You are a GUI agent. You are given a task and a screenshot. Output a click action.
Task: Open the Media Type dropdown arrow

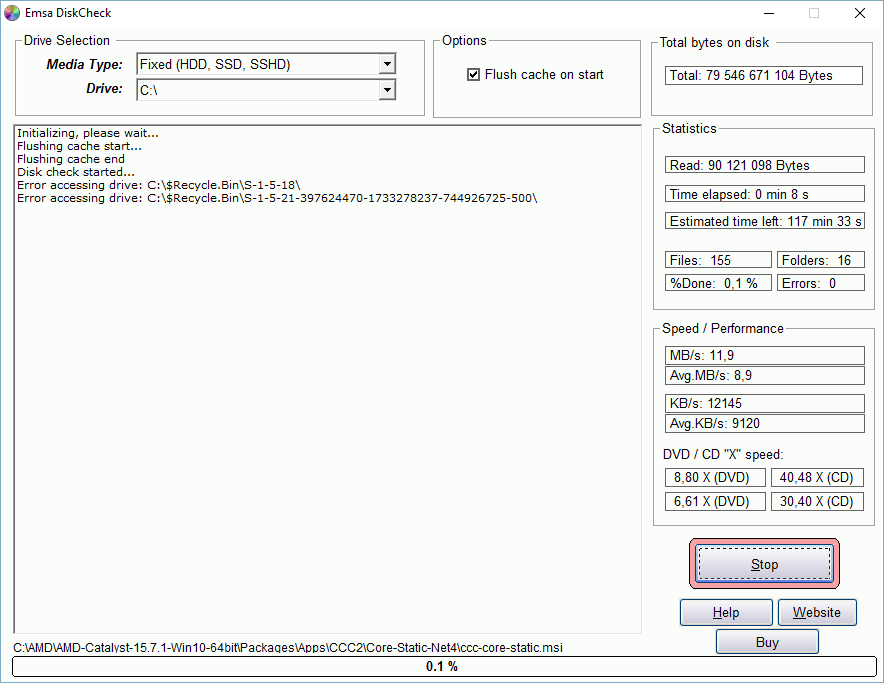[x=387, y=64]
